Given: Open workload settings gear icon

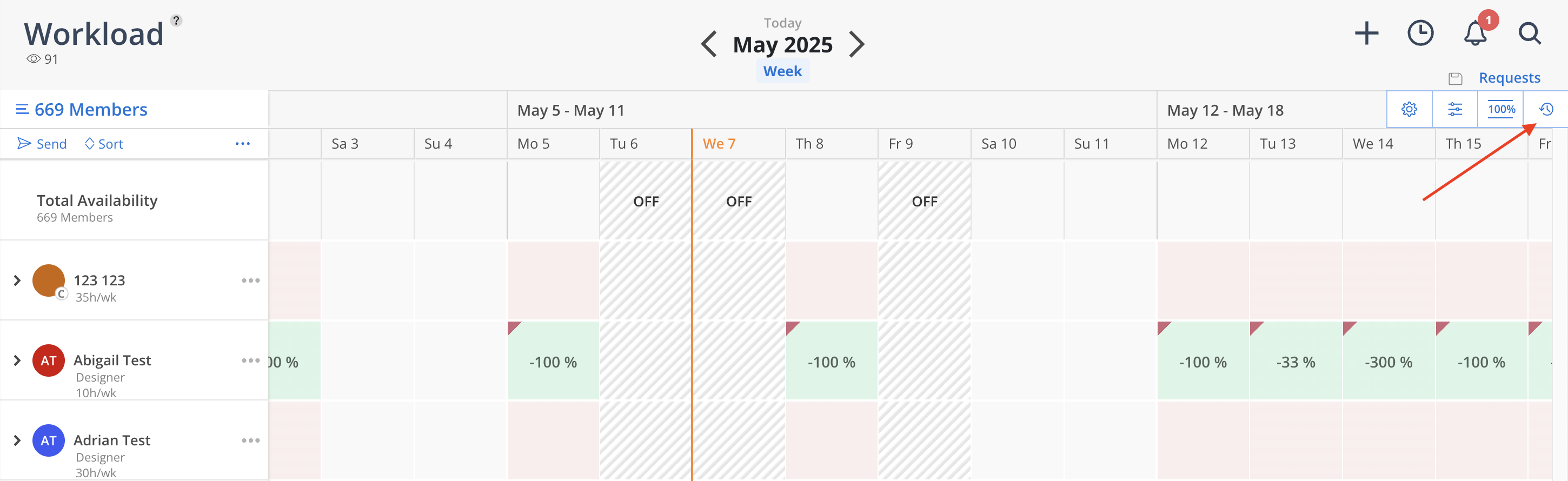Looking at the screenshot, I should [x=1409, y=110].
